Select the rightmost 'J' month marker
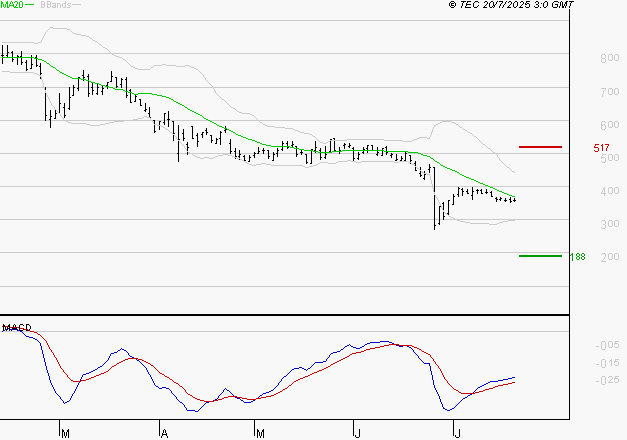Image resolution: width=627 pixels, height=440 pixels. click(456, 433)
